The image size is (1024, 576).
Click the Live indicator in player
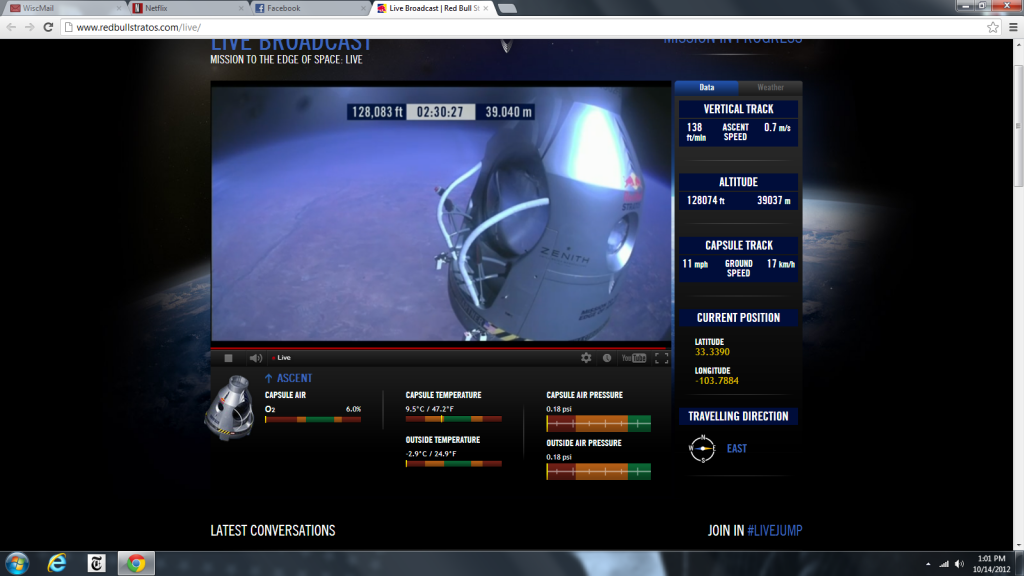pyautogui.click(x=281, y=358)
